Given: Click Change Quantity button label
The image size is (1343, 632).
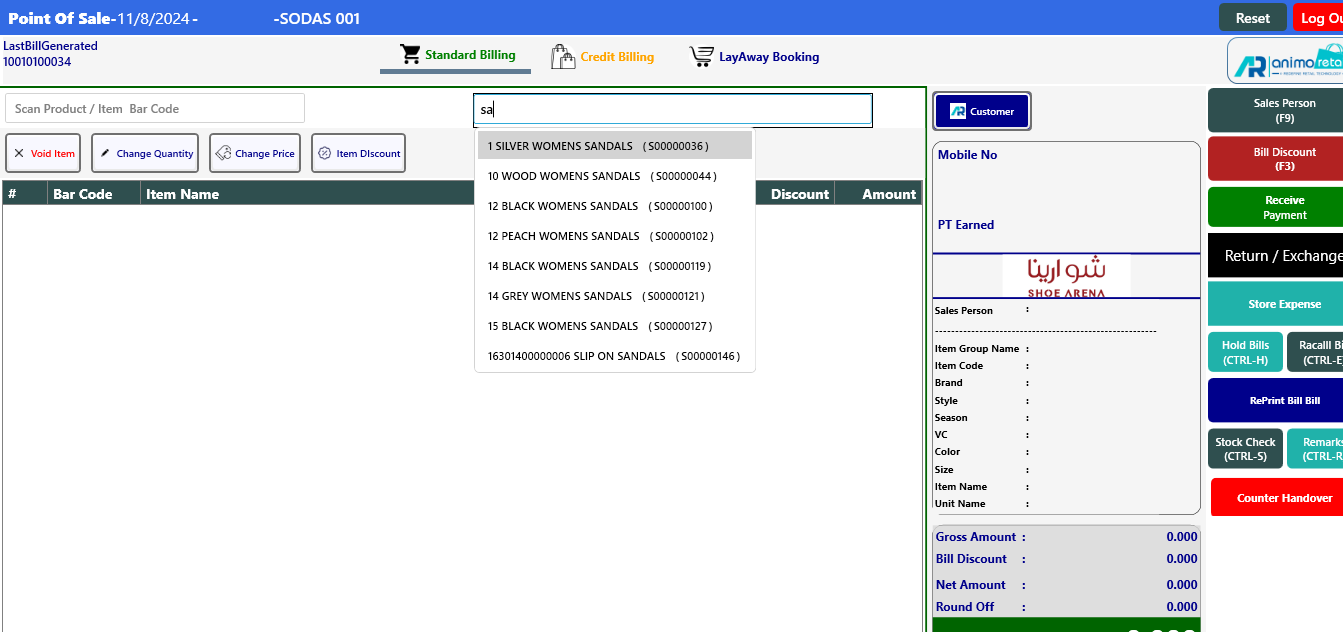Looking at the screenshot, I should coord(155,154).
